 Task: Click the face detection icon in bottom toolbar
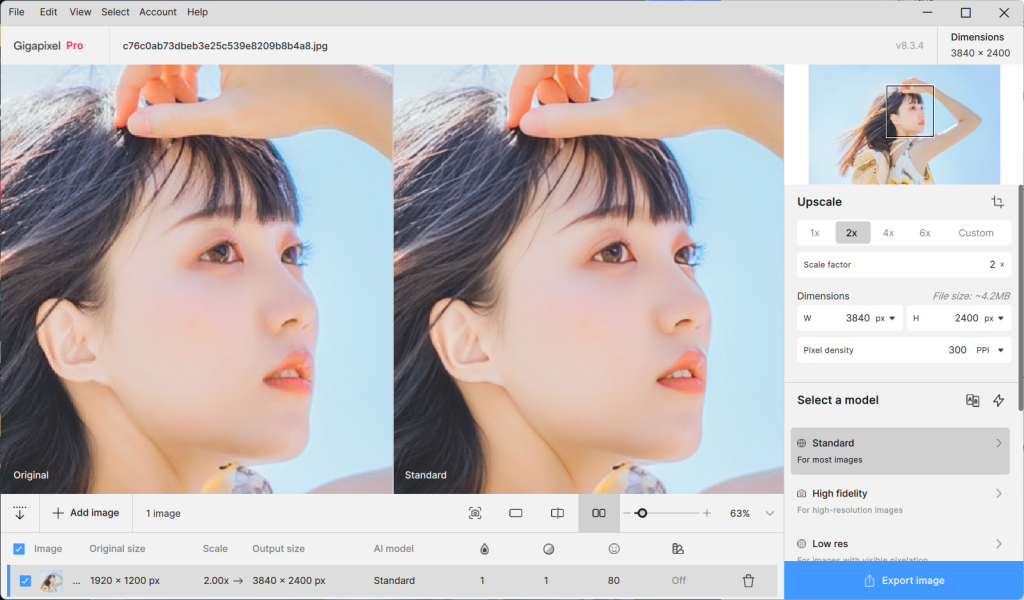click(x=475, y=513)
